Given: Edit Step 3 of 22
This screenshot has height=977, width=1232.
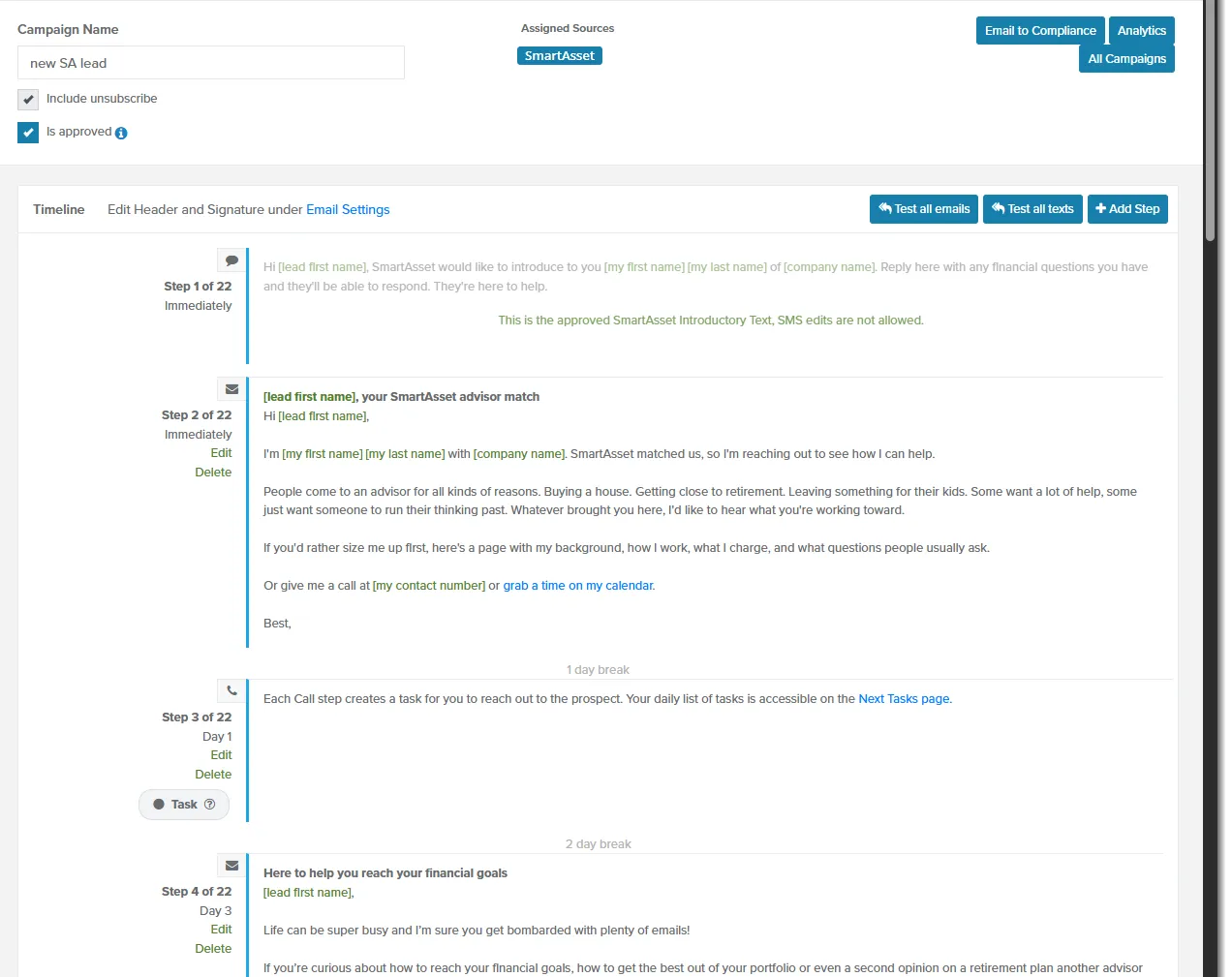Looking at the screenshot, I should click(x=221, y=755).
